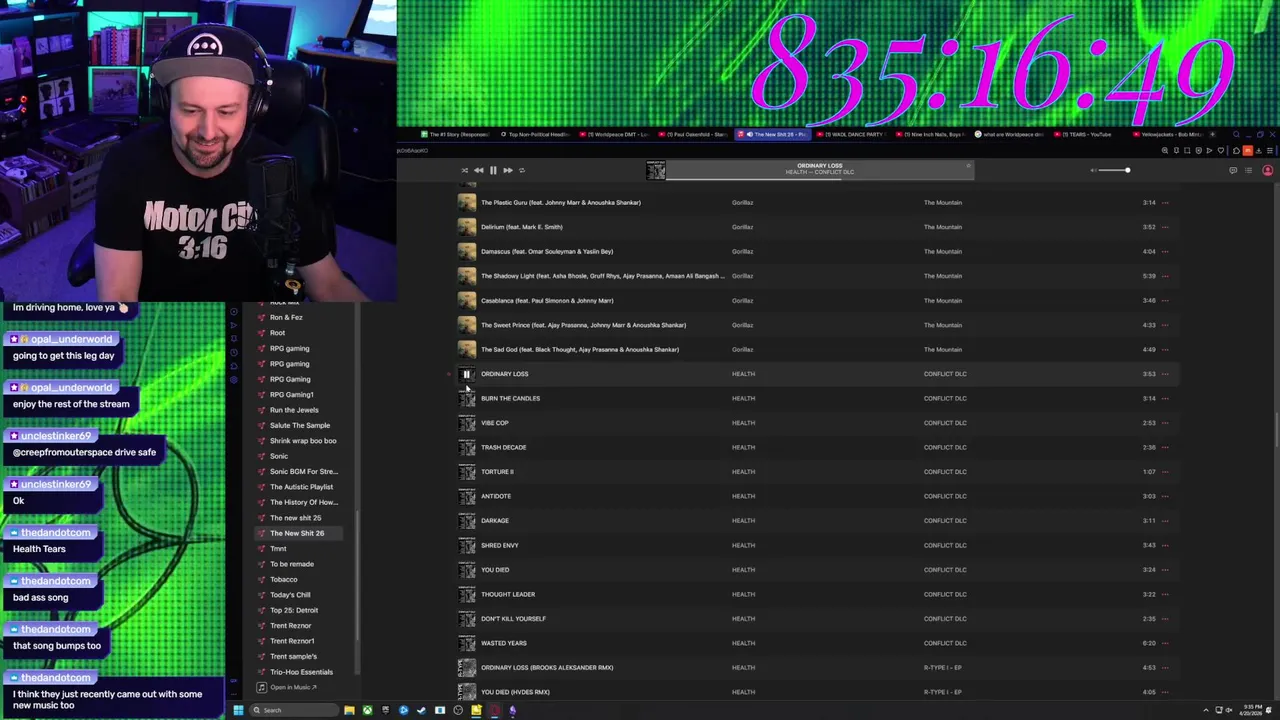Pause playback in the player bar
1280x720 pixels.
(493, 170)
